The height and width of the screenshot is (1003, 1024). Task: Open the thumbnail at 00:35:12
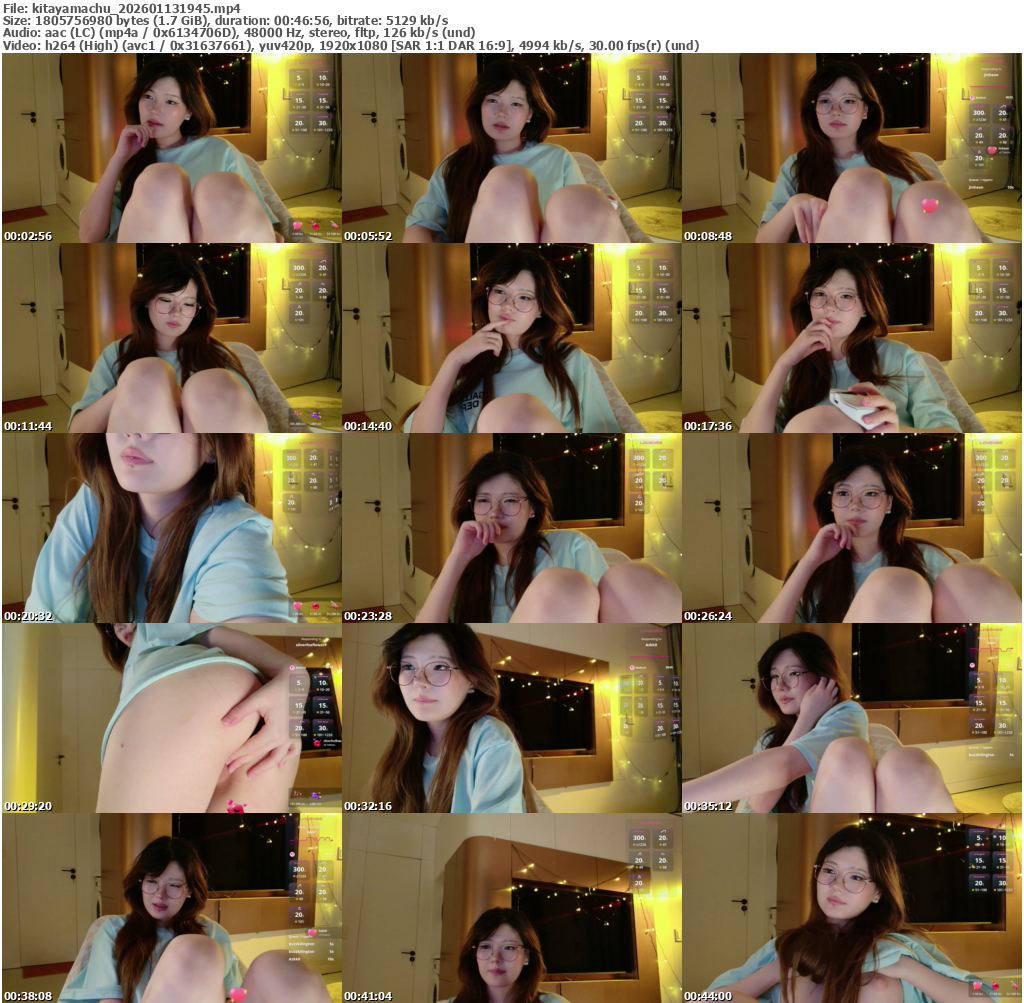852,718
